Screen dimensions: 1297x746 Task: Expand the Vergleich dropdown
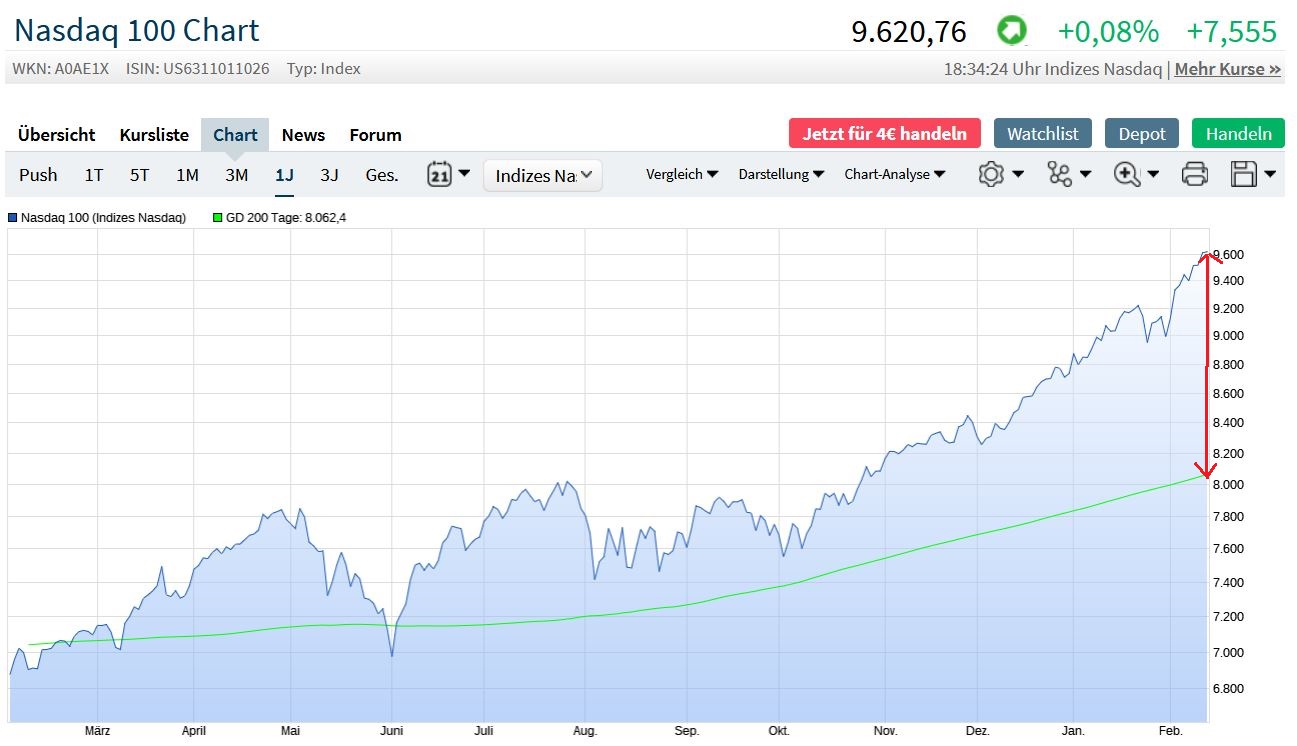pyautogui.click(x=682, y=174)
